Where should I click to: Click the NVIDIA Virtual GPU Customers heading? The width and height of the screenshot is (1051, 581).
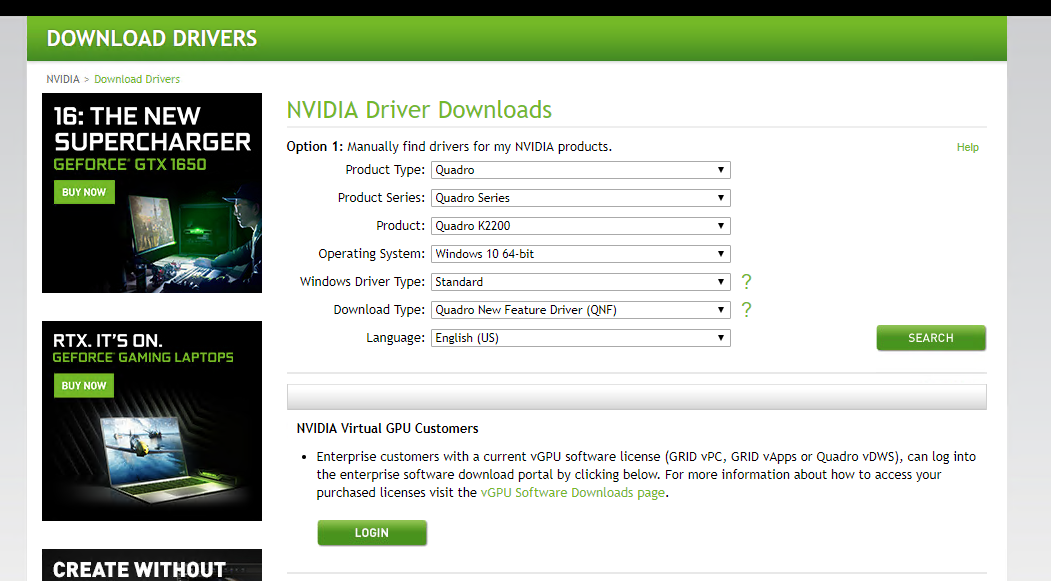pos(387,428)
